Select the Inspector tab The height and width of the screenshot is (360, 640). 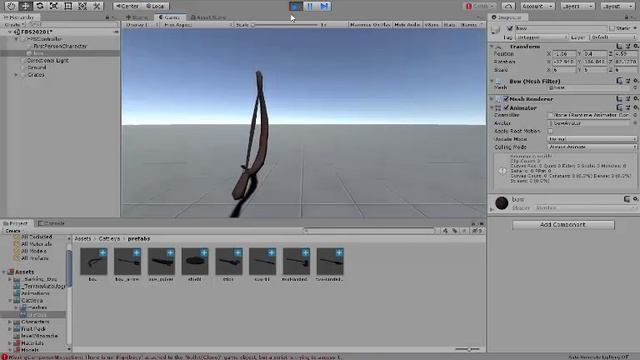[x=507, y=18]
